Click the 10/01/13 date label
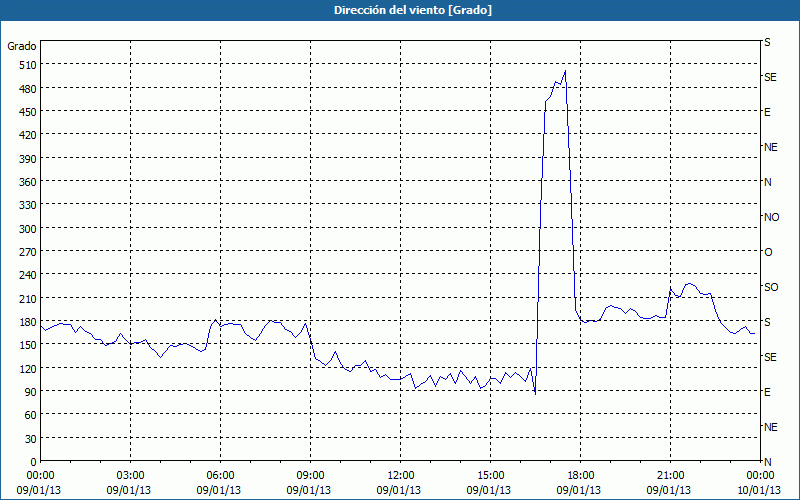The height and width of the screenshot is (500, 800). click(x=760, y=490)
